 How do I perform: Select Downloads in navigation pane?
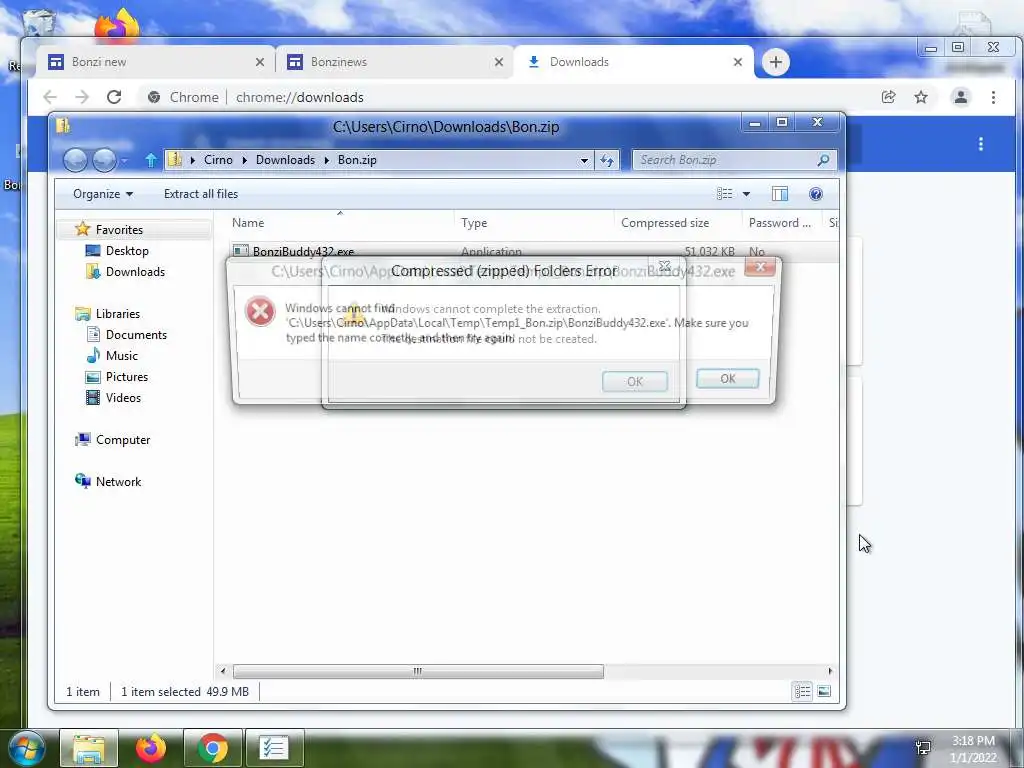tap(135, 272)
